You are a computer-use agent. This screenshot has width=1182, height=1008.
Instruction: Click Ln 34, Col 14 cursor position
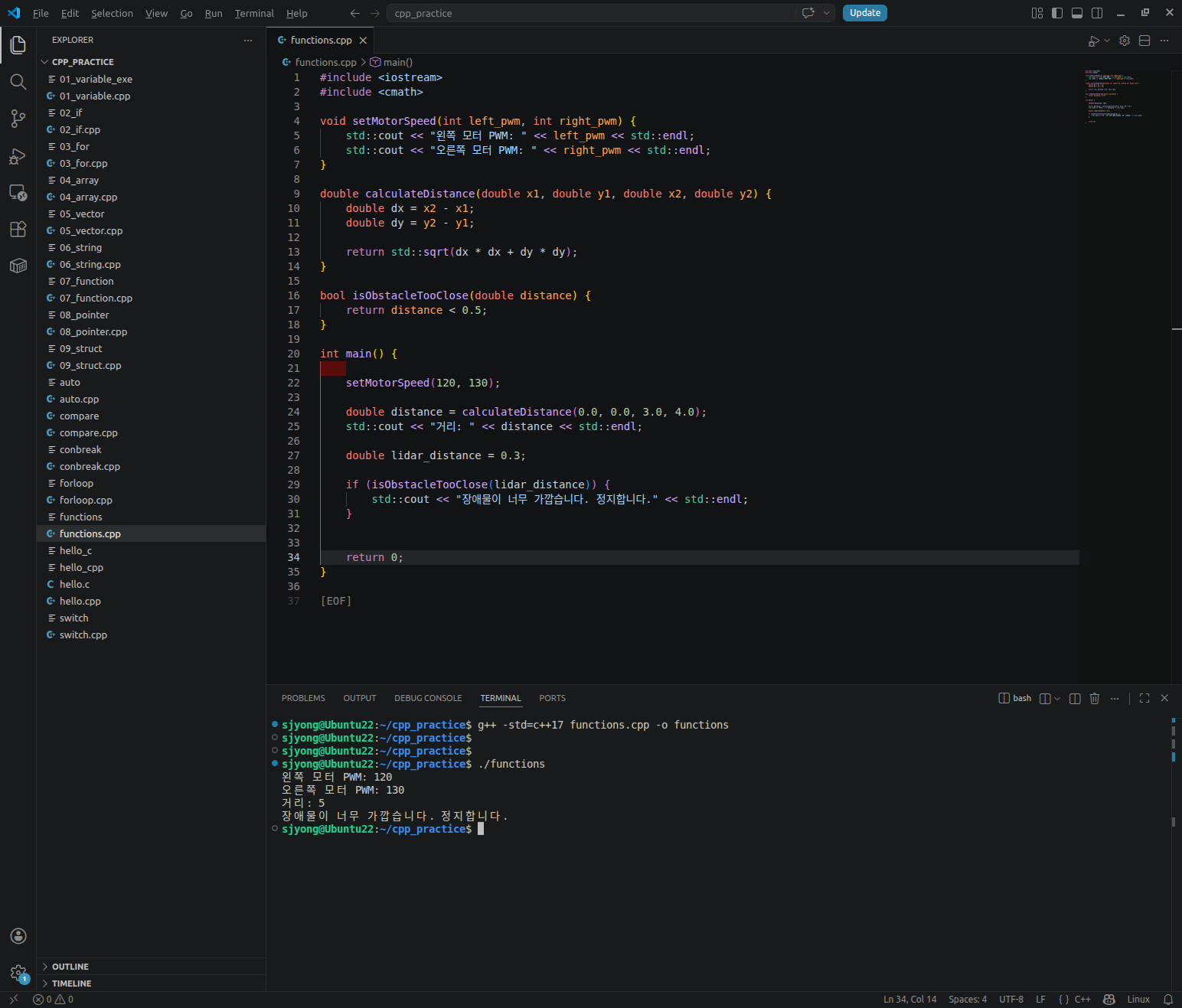click(909, 1000)
